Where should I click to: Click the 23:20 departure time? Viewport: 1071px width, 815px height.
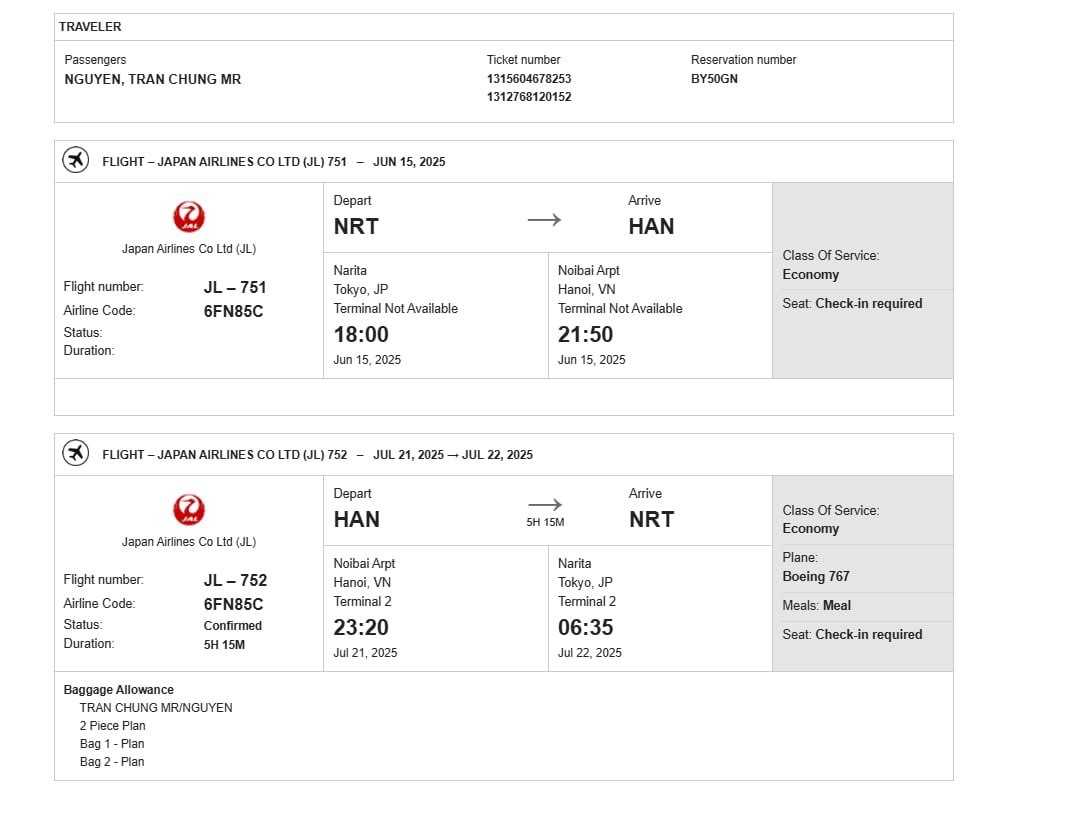coord(361,627)
